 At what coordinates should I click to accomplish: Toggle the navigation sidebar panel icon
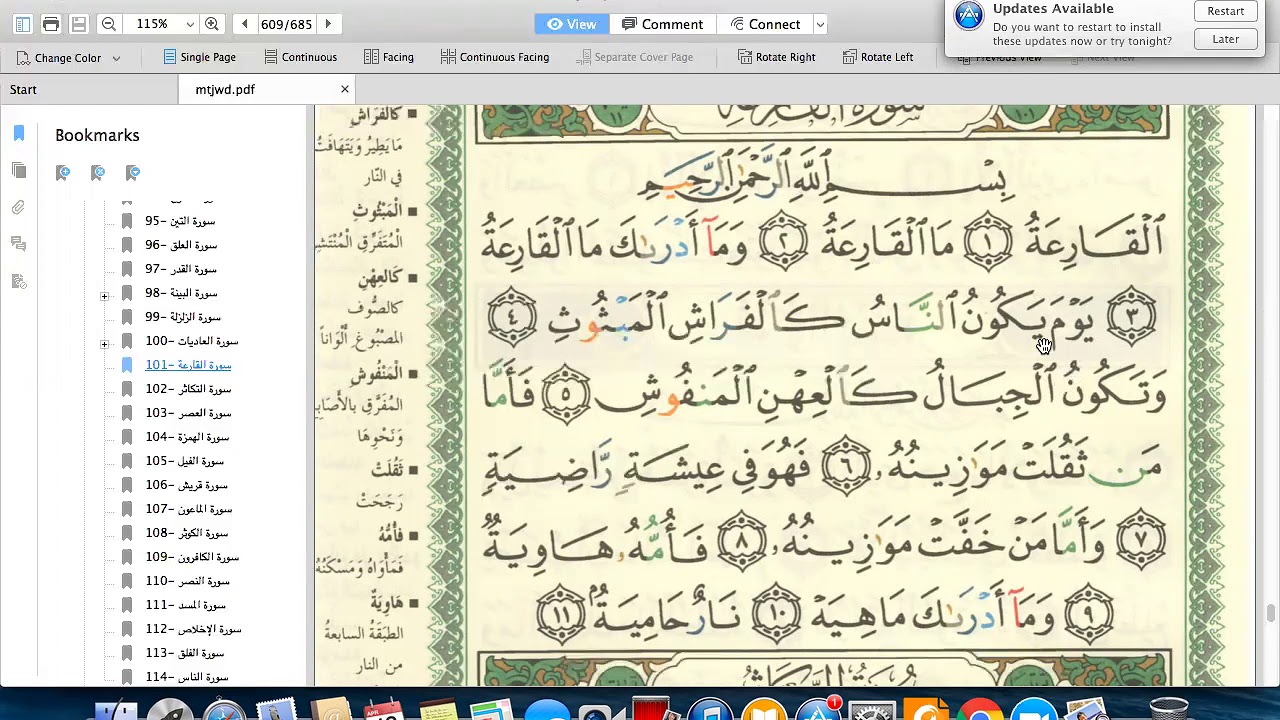pos(22,24)
